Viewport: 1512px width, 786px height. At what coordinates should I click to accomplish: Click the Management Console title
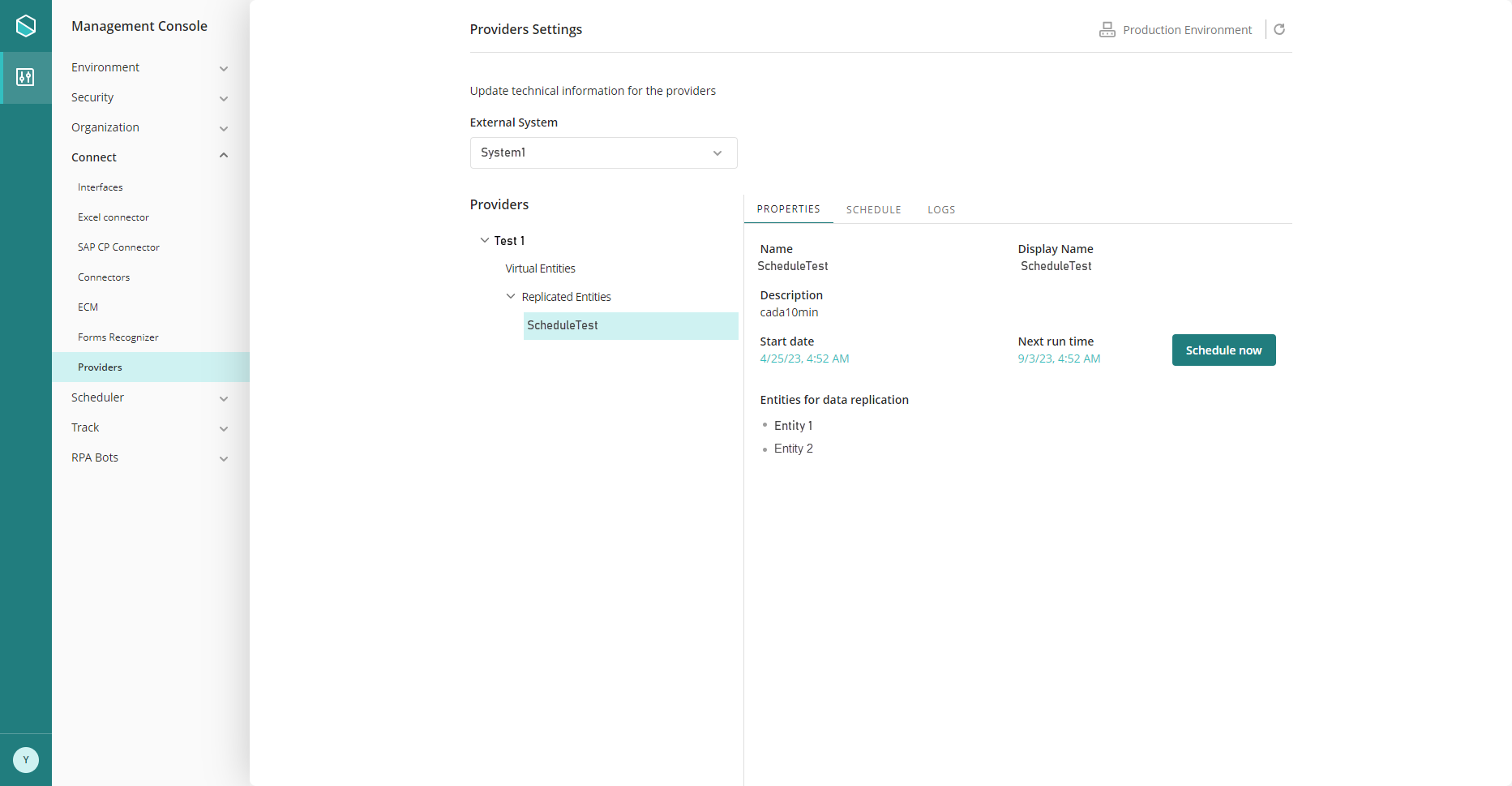coord(139,26)
